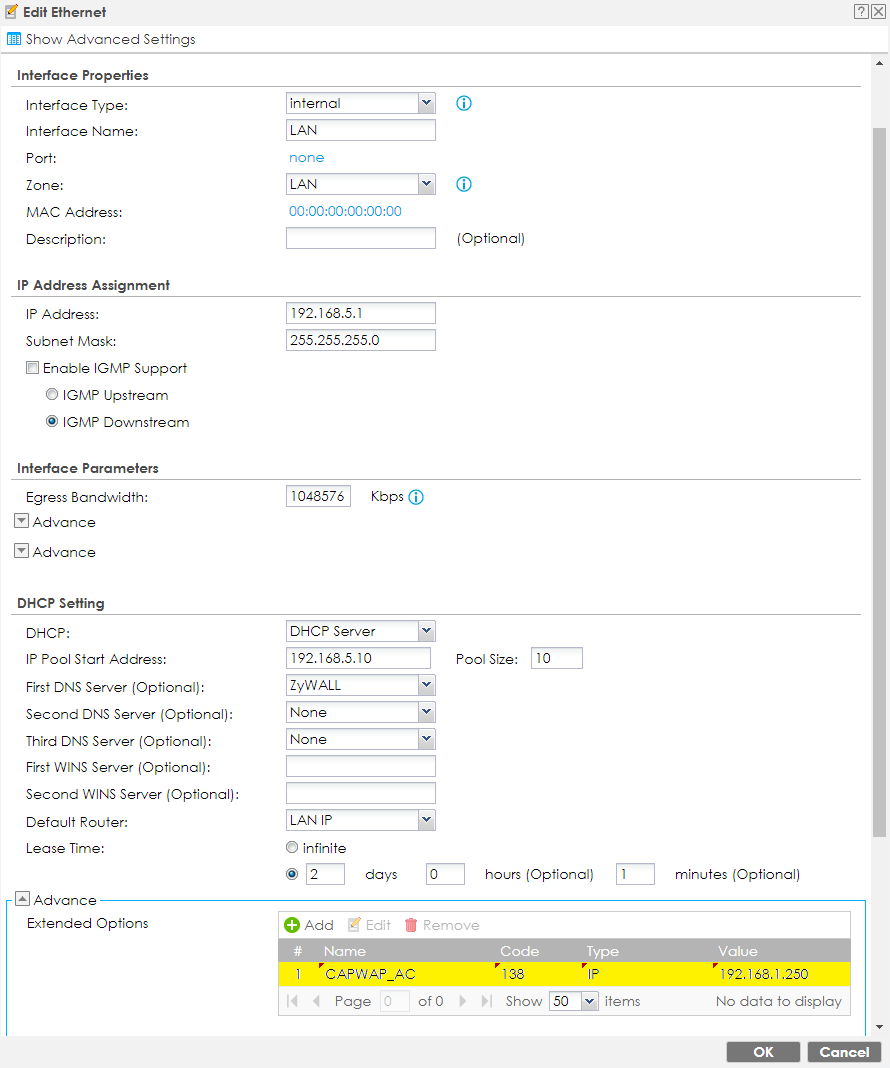This screenshot has height=1068, width=890.
Task: Click the Edit Ethernet title icon
Action: click(11, 12)
